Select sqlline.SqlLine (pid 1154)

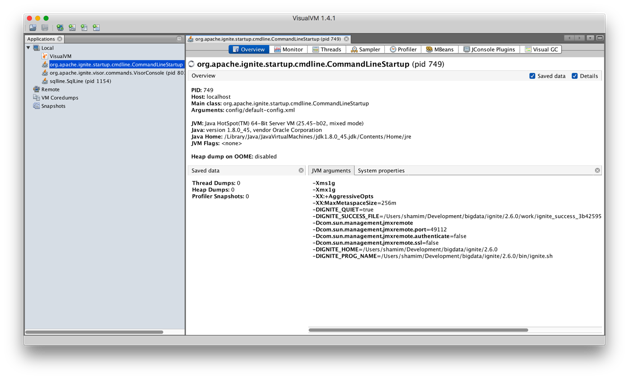click(x=80, y=81)
